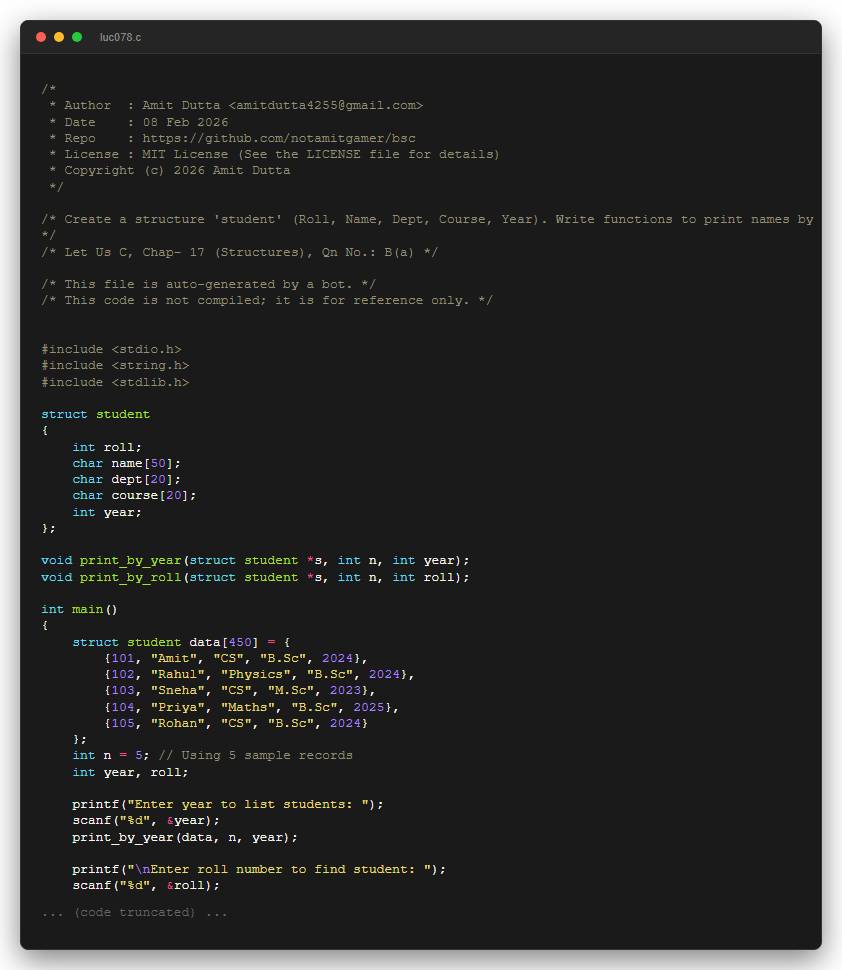Click the luc078.c file title
Image resolution: width=842 pixels, height=970 pixels.
click(x=121, y=38)
